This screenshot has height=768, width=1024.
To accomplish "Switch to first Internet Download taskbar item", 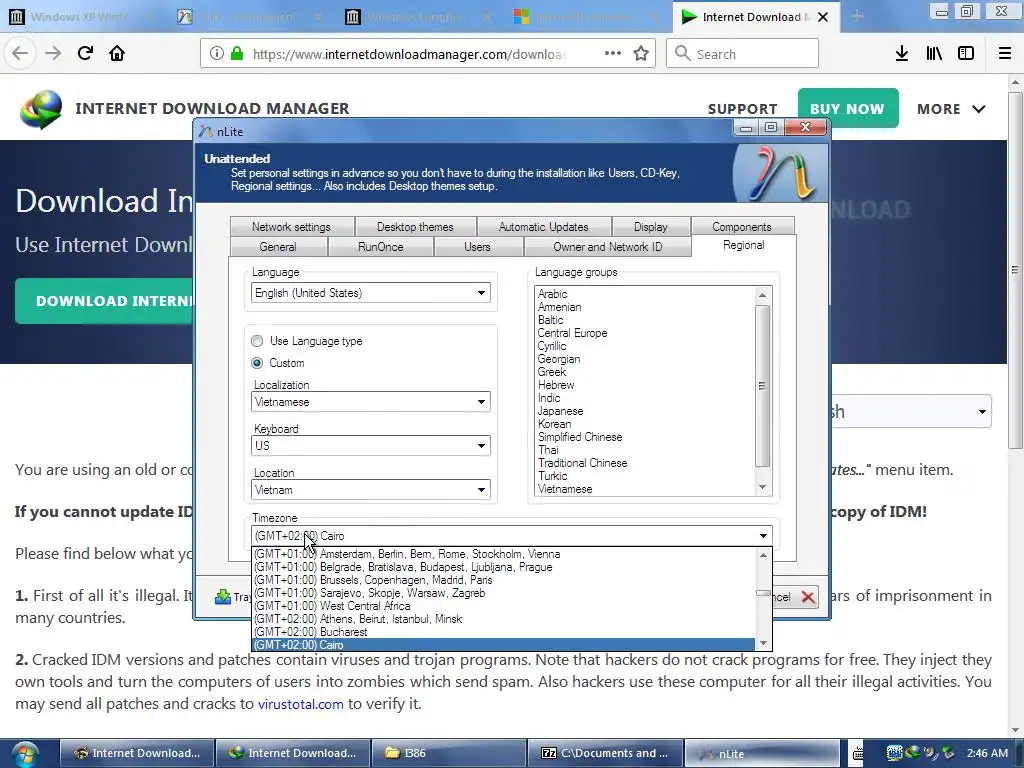I will point(137,753).
